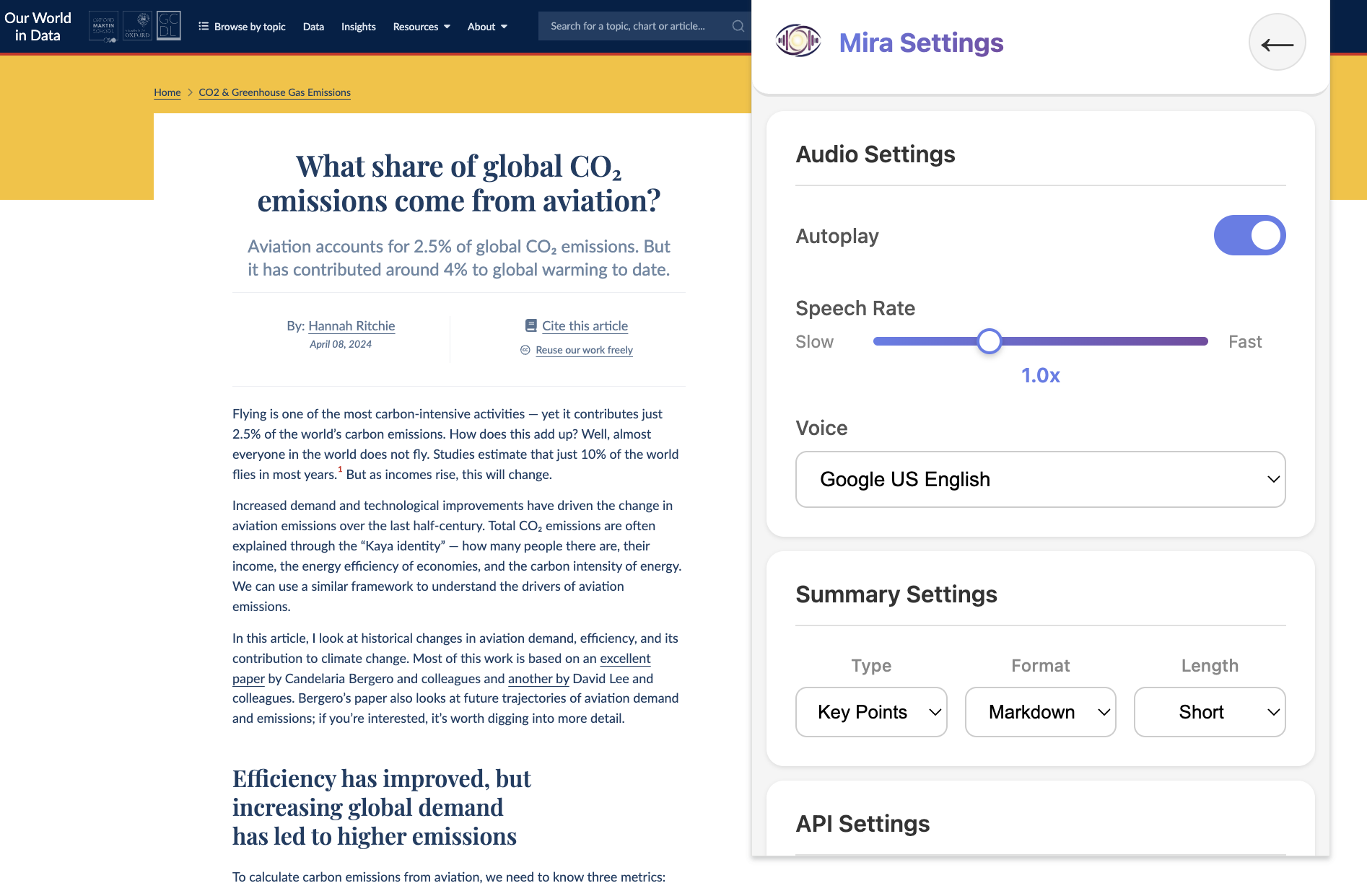Open the Data page in navigation

(313, 27)
